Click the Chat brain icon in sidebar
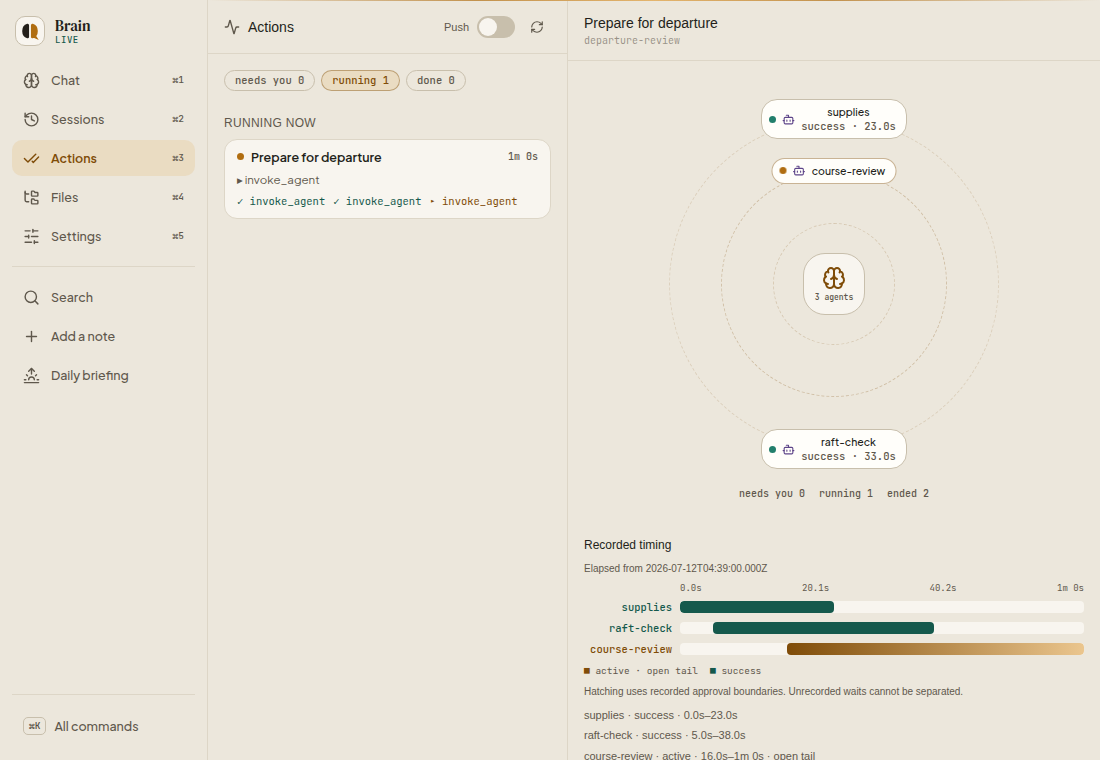This screenshot has width=1100, height=760. pos(32,81)
